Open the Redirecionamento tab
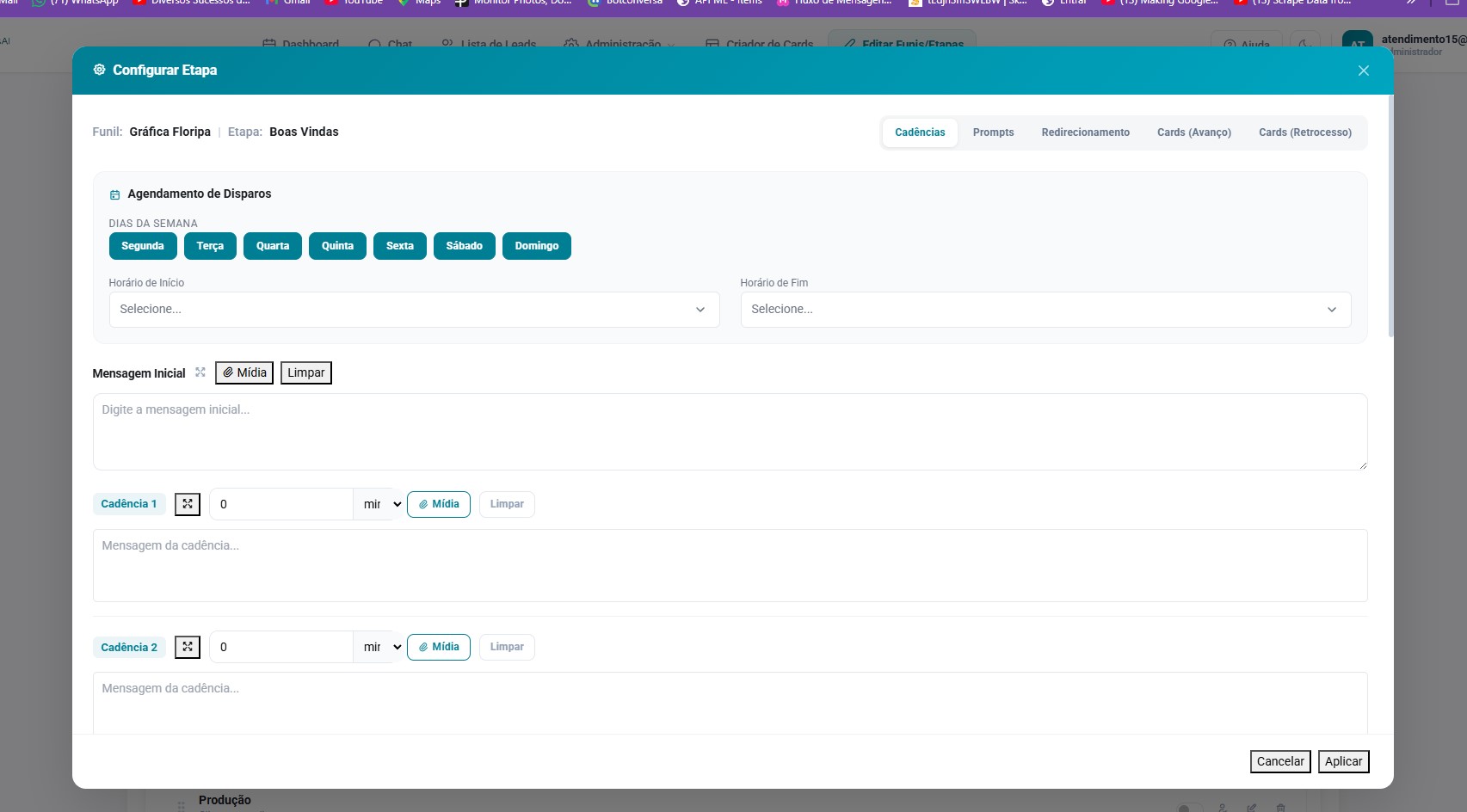The width and height of the screenshot is (1467, 812). pyautogui.click(x=1085, y=132)
